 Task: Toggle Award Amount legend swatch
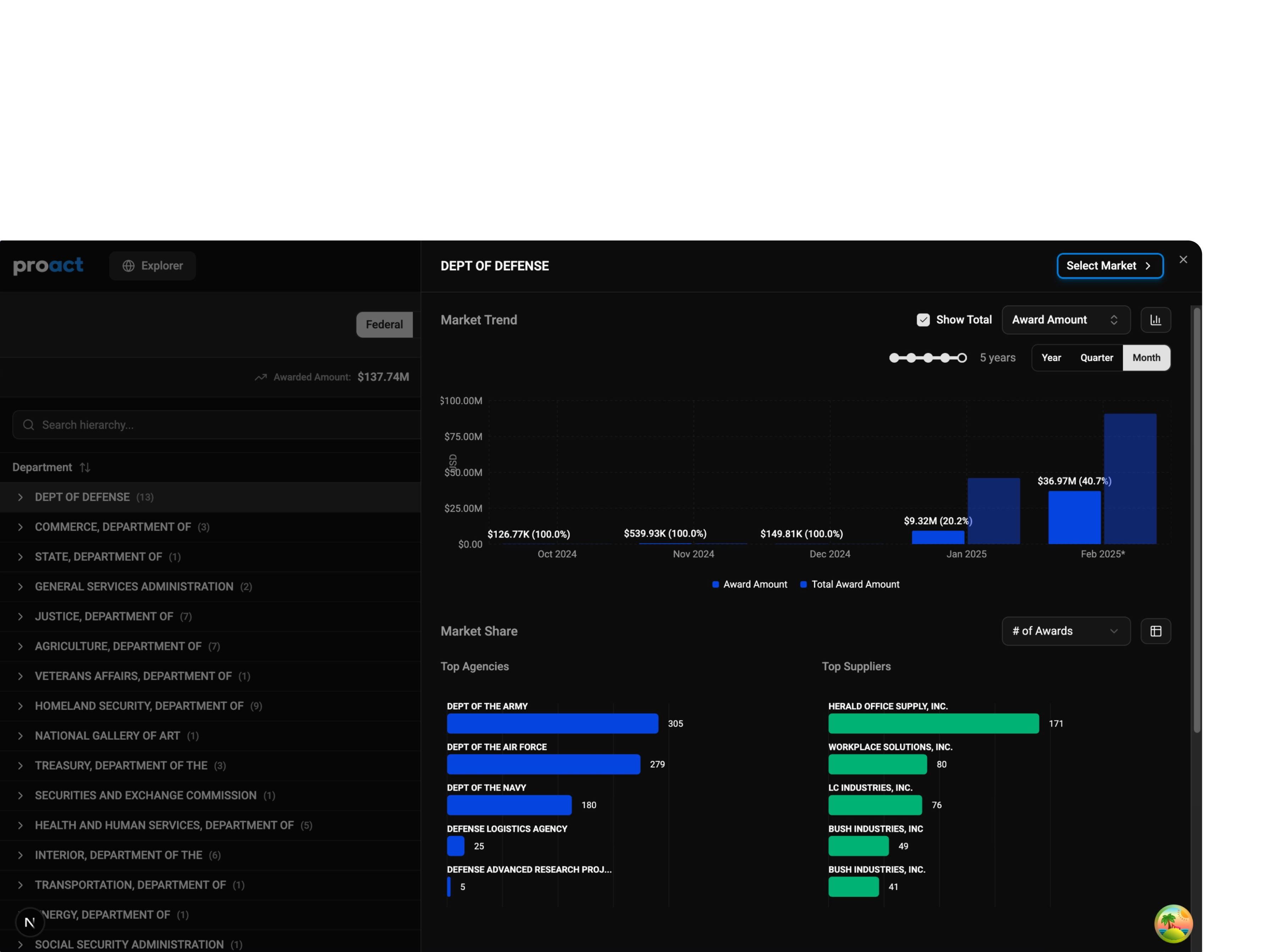[x=715, y=585]
